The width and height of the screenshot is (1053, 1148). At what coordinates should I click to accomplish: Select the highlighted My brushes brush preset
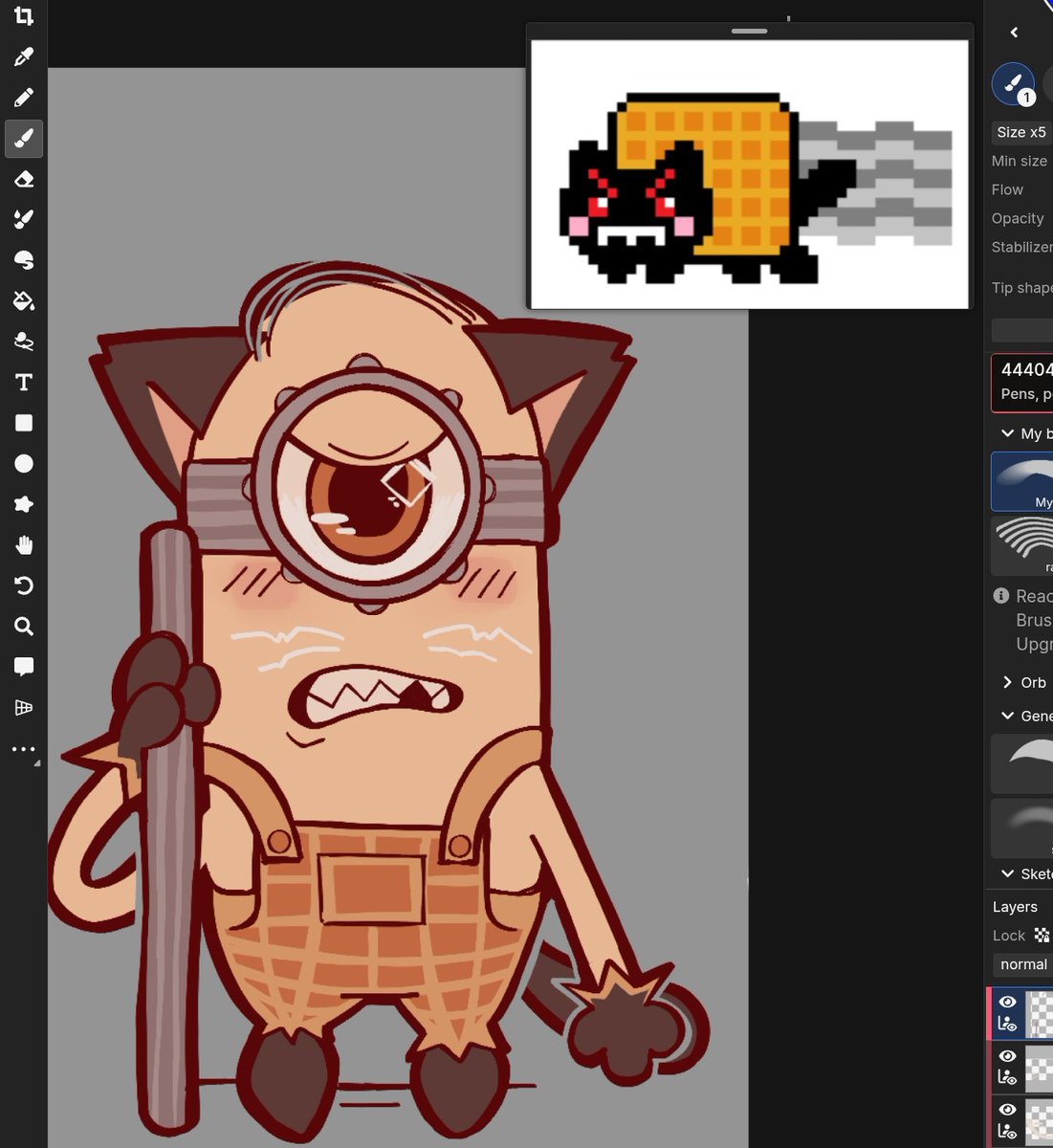tap(1022, 481)
